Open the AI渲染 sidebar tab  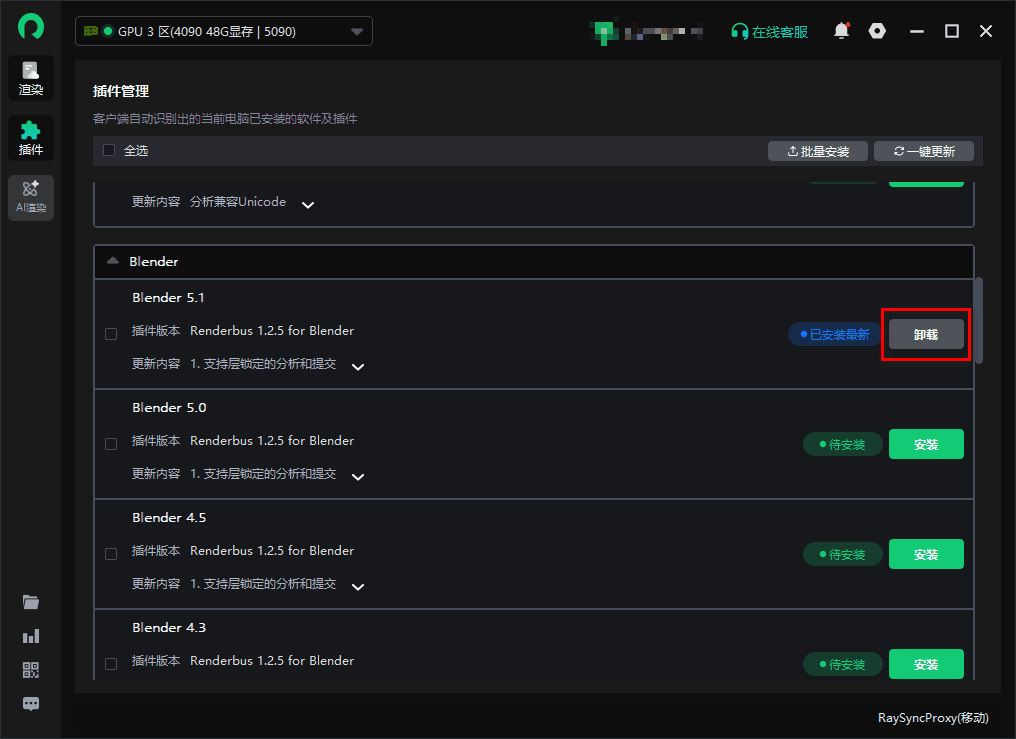(x=31, y=198)
